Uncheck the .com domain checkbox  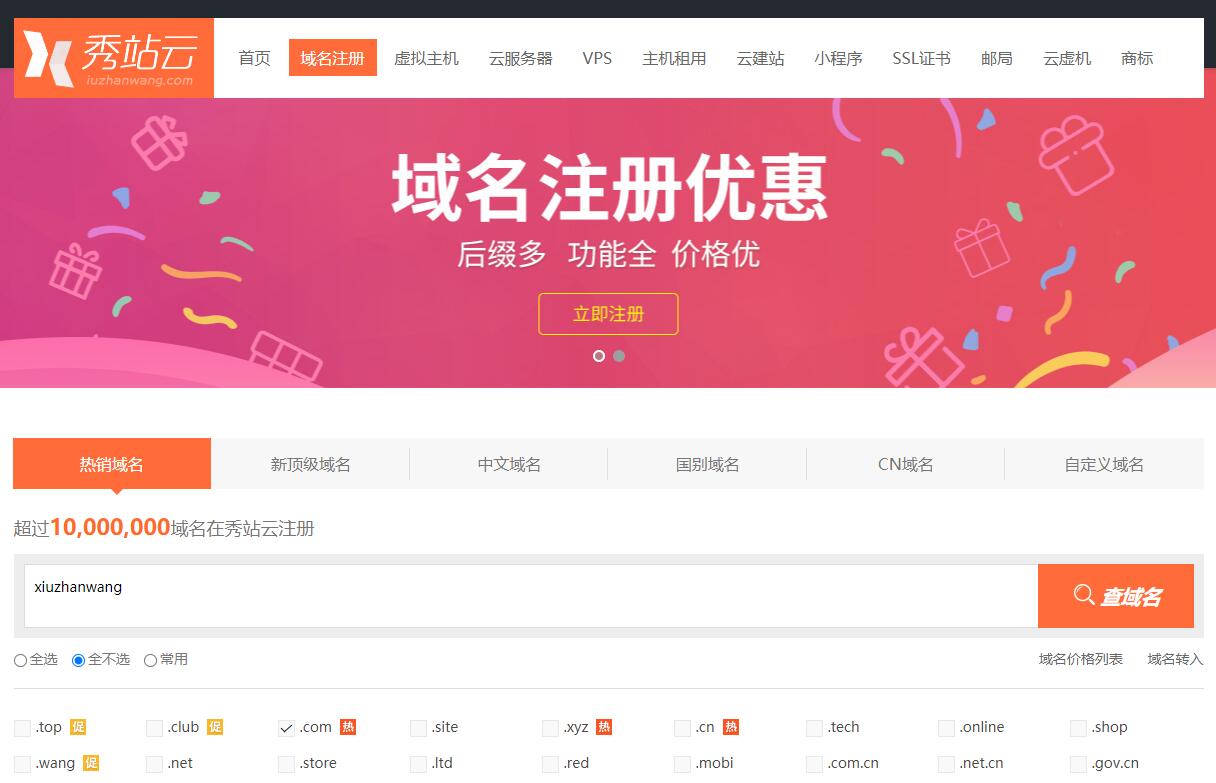[x=287, y=728]
